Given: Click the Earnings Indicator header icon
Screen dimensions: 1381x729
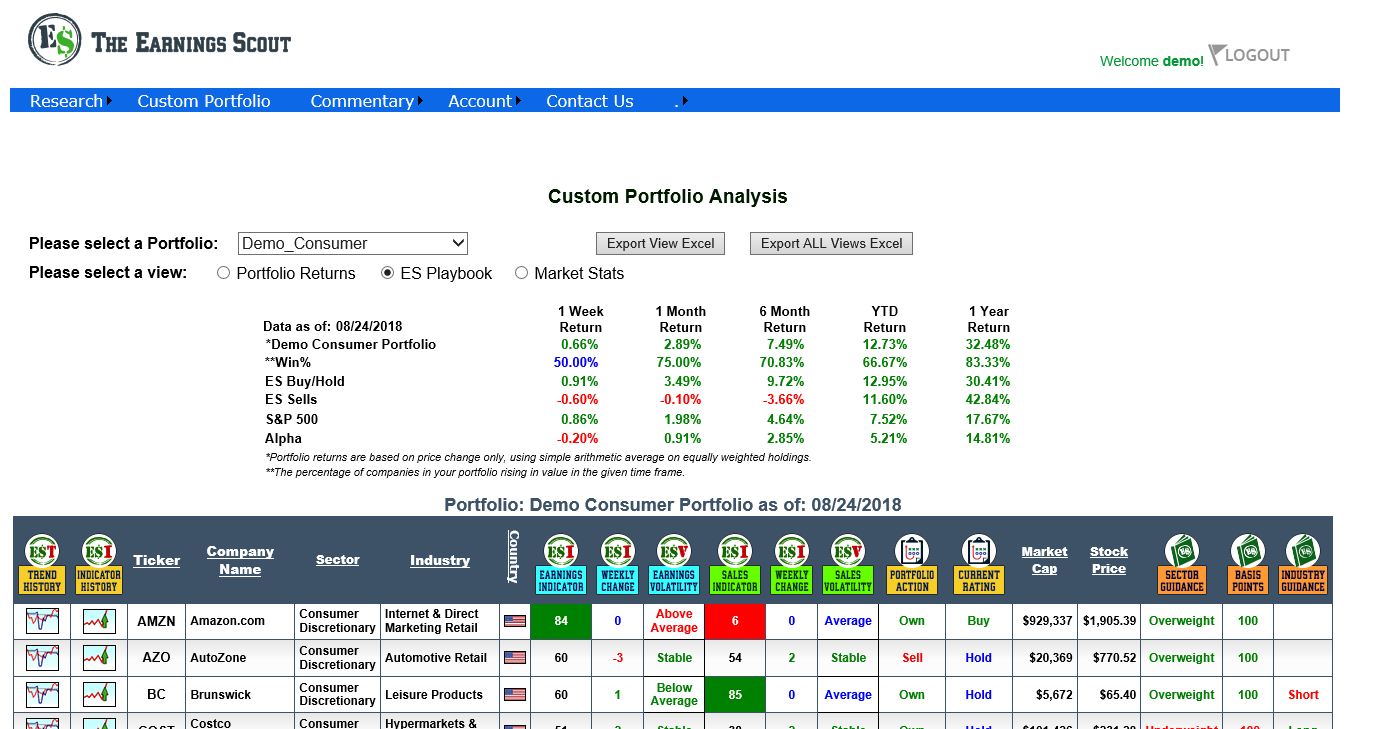Looking at the screenshot, I should coord(561,563).
